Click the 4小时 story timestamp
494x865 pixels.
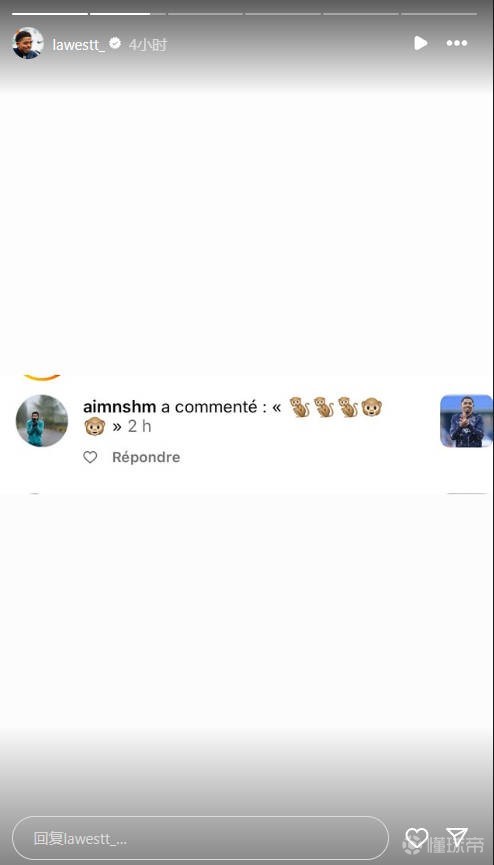147,44
